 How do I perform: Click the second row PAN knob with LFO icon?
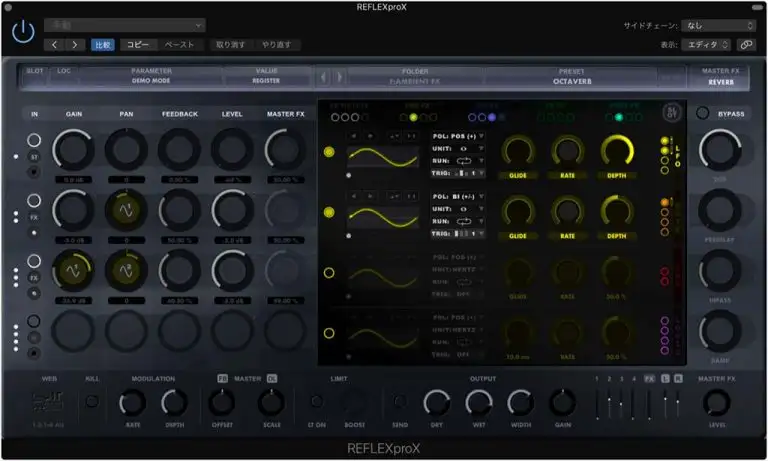click(x=126, y=210)
